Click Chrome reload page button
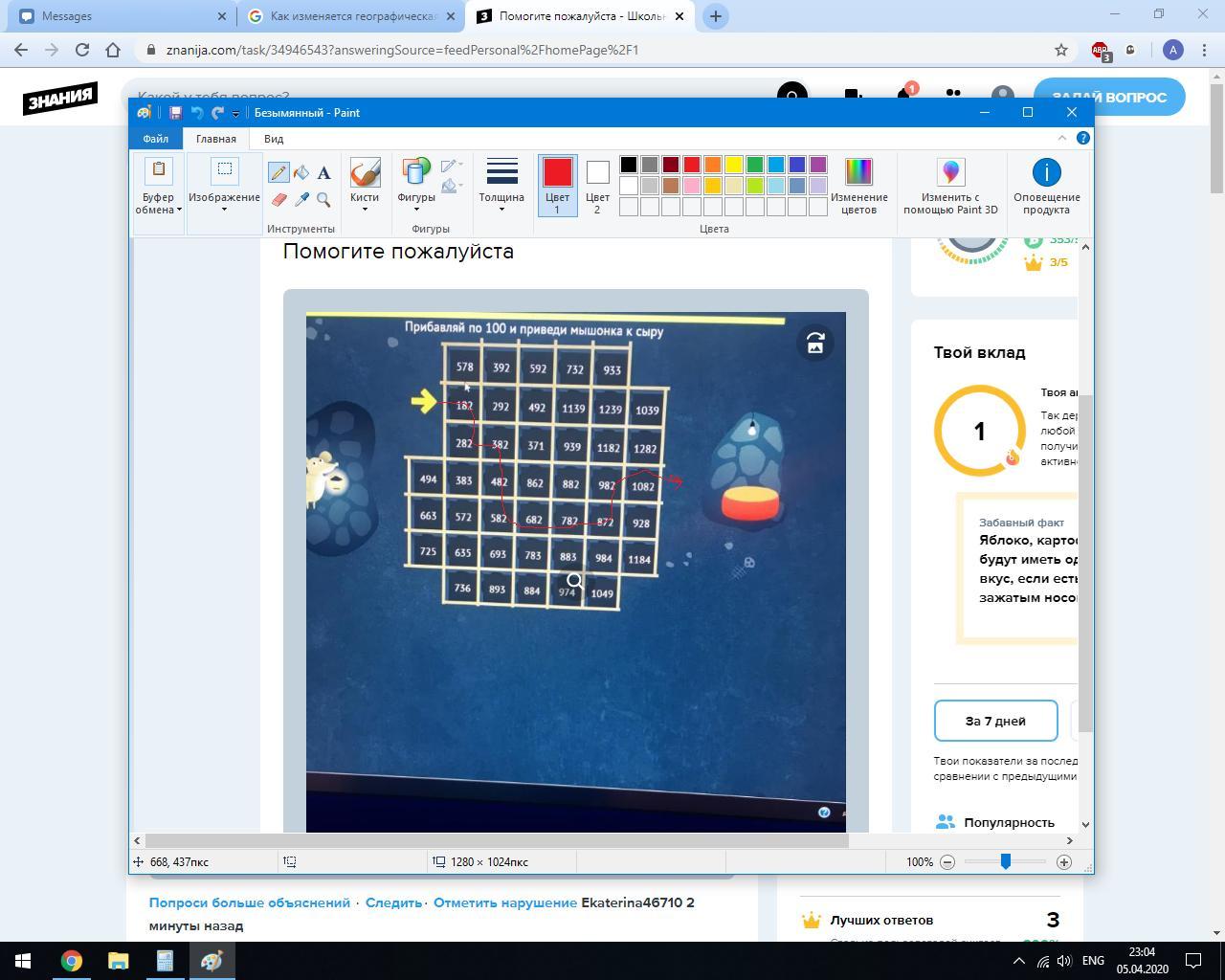Image resolution: width=1225 pixels, height=980 pixels. pos(82,50)
